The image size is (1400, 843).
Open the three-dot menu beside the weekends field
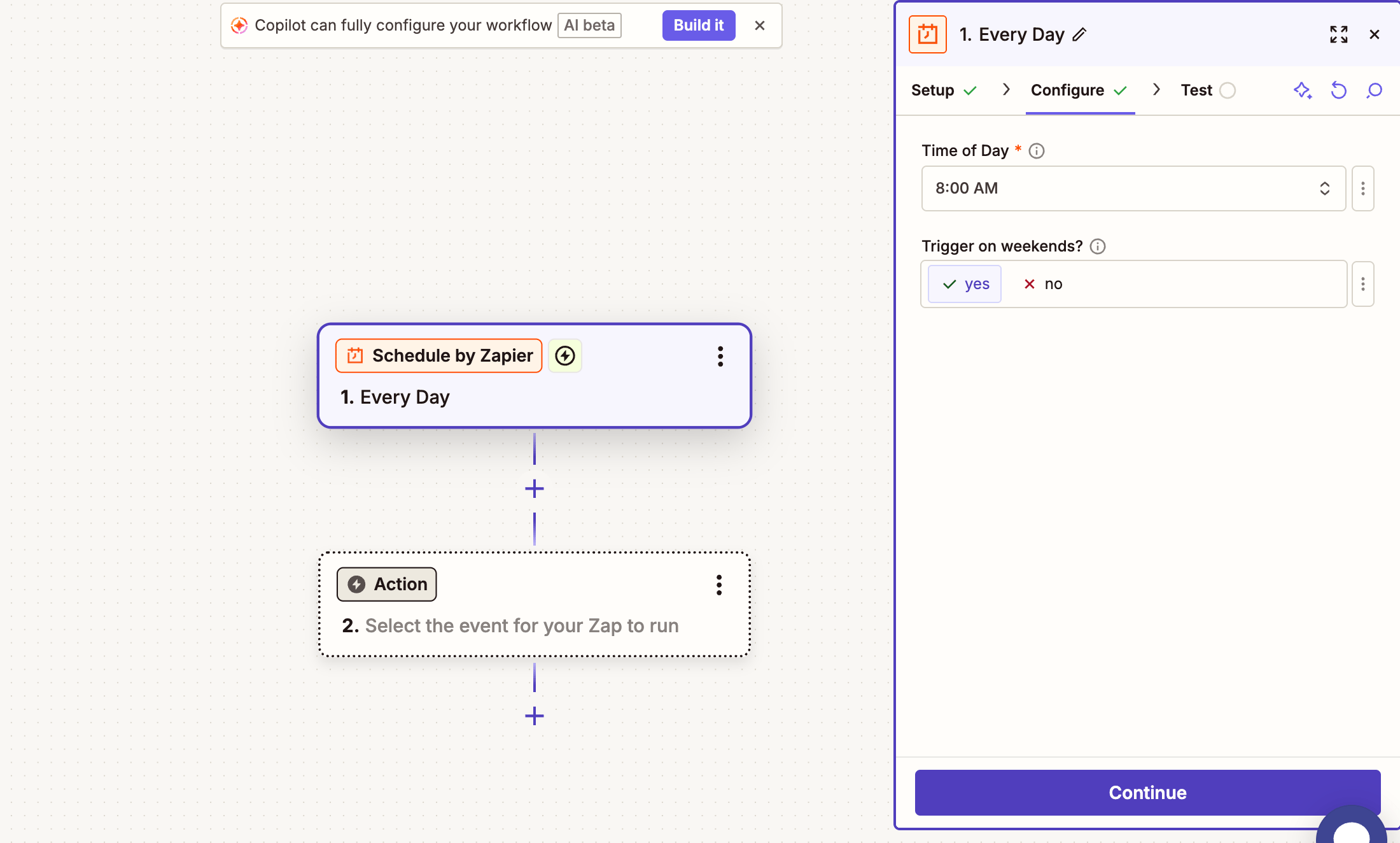(x=1363, y=284)
